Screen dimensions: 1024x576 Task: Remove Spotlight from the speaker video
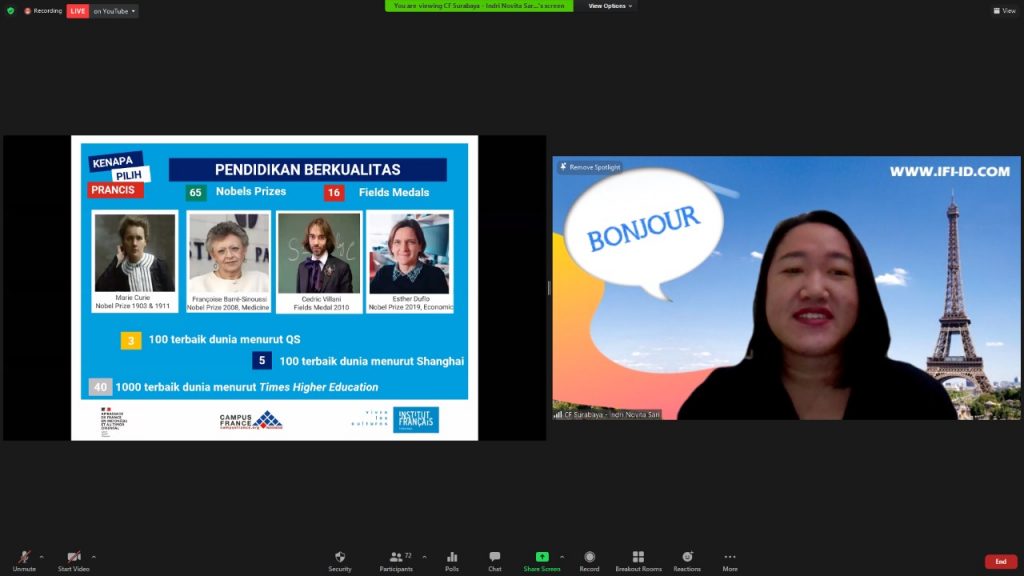tap(591, 167)
